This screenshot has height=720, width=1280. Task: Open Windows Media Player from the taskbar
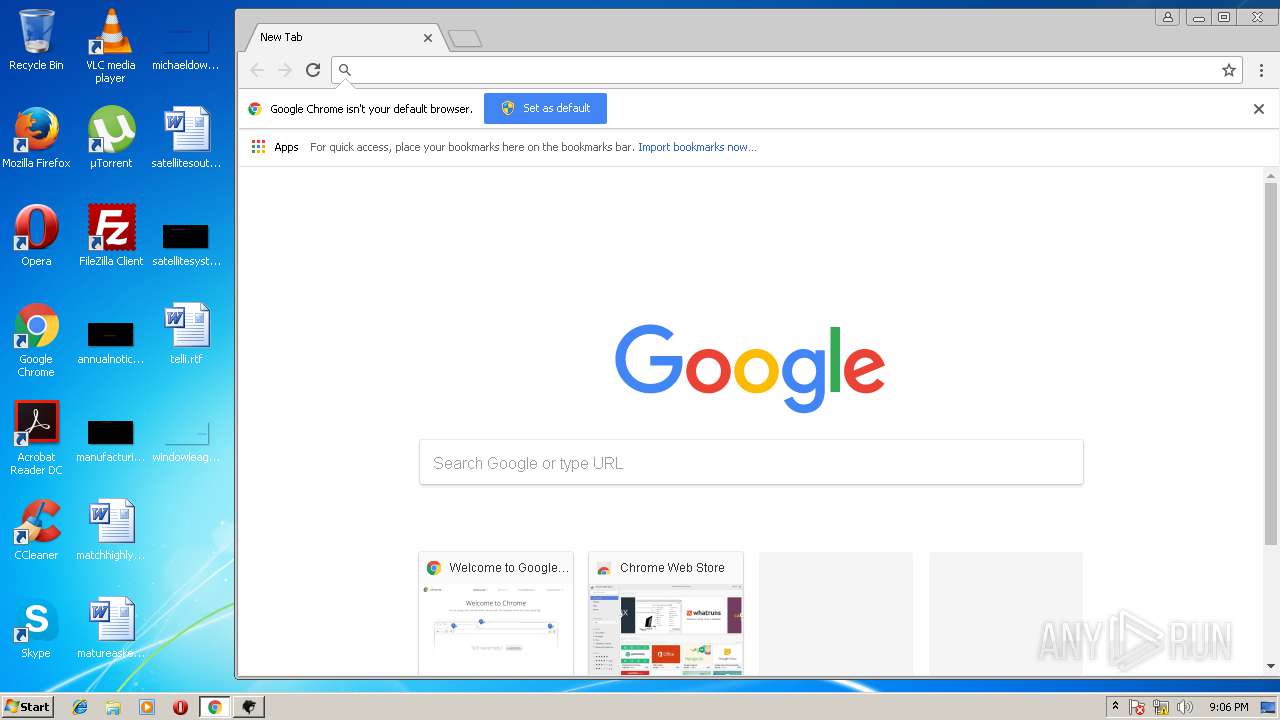pyautogui.click(x=147, y=707)
